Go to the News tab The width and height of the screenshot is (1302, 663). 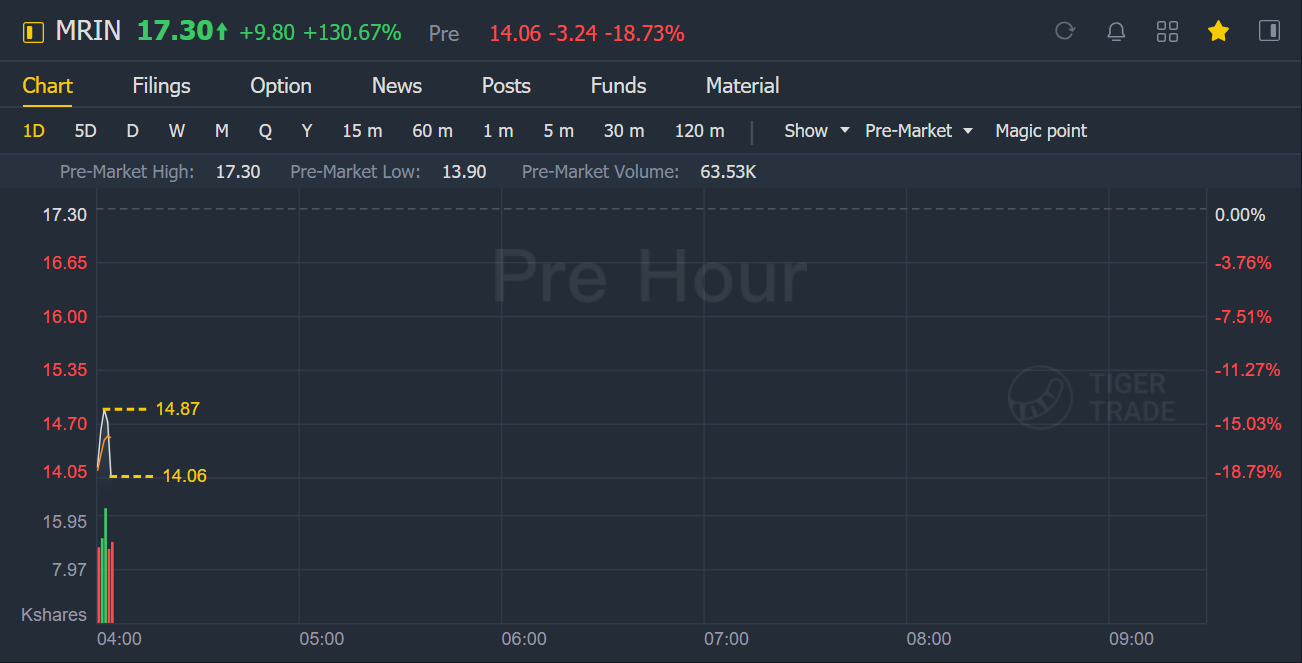(x=396, y=86)
